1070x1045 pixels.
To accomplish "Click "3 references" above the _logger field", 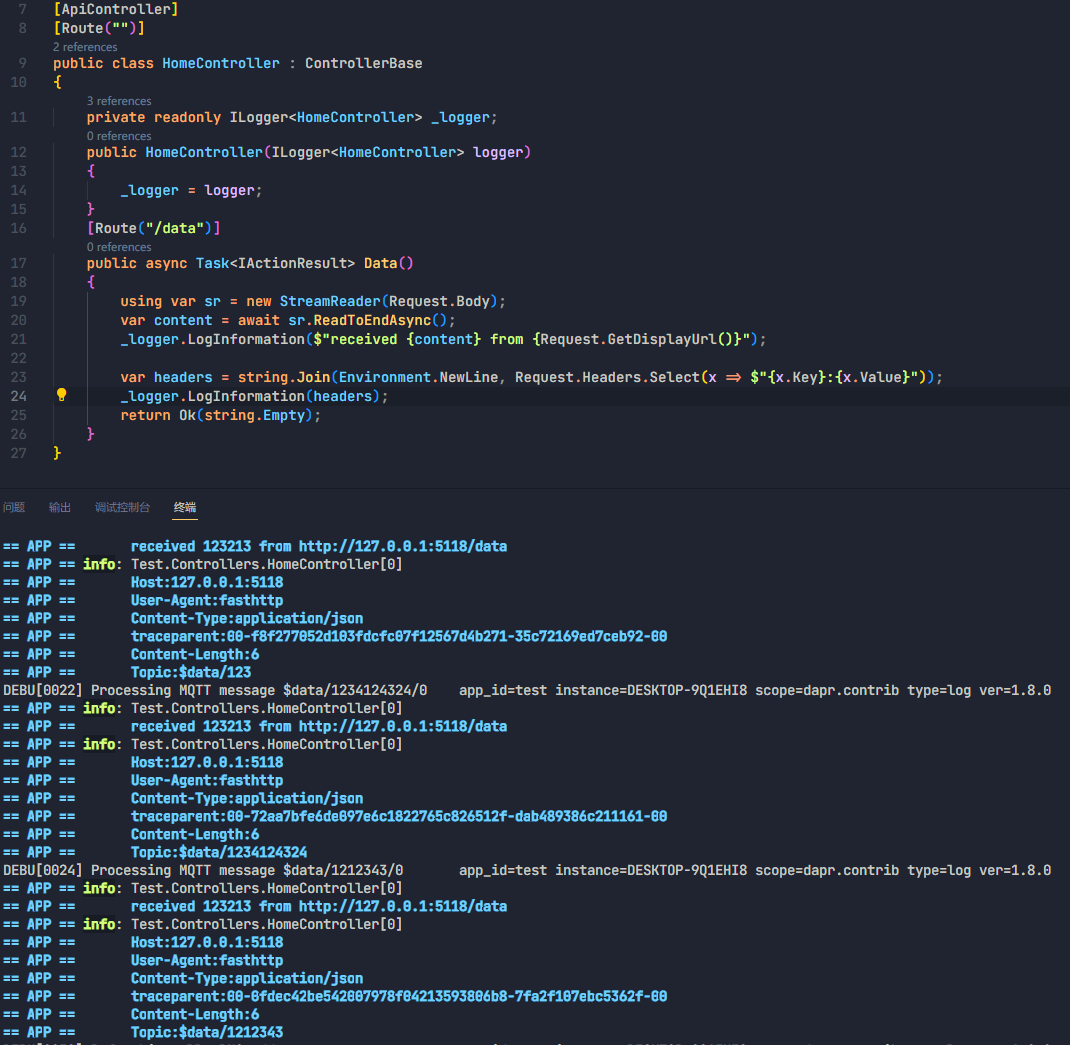I will 119,100.
